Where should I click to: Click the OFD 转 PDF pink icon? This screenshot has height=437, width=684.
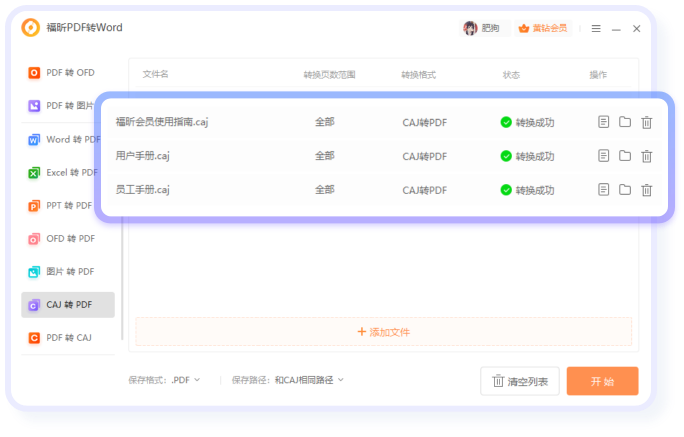click(x=34, y=239)
